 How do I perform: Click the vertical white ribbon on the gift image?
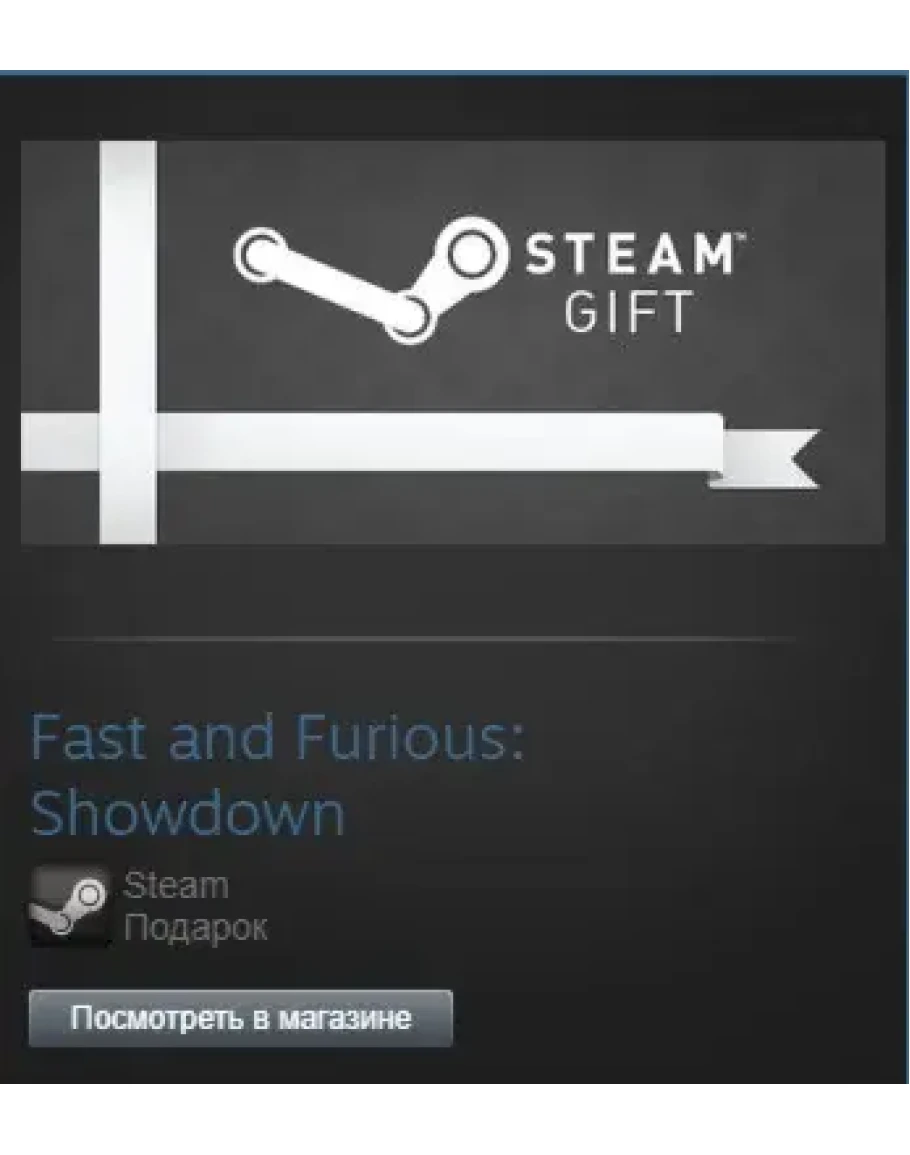click(128, 343)
